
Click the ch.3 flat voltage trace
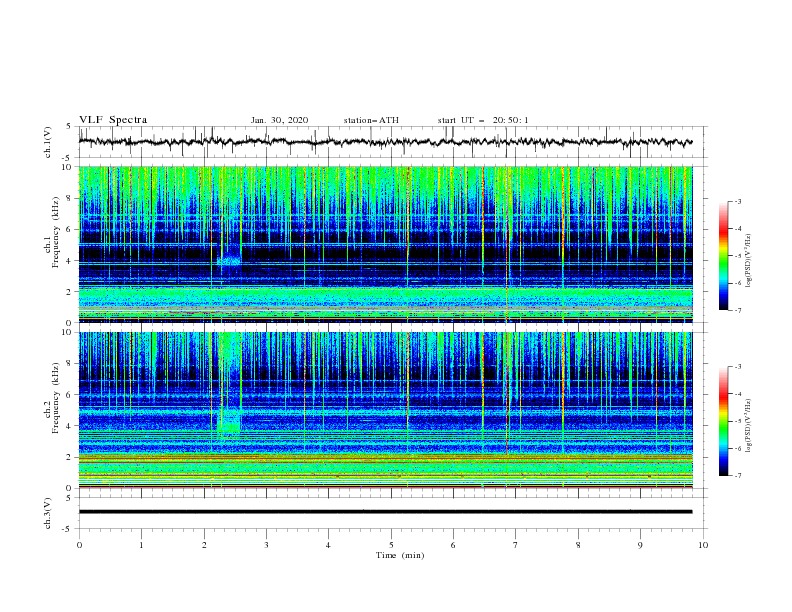coord(385,512)
